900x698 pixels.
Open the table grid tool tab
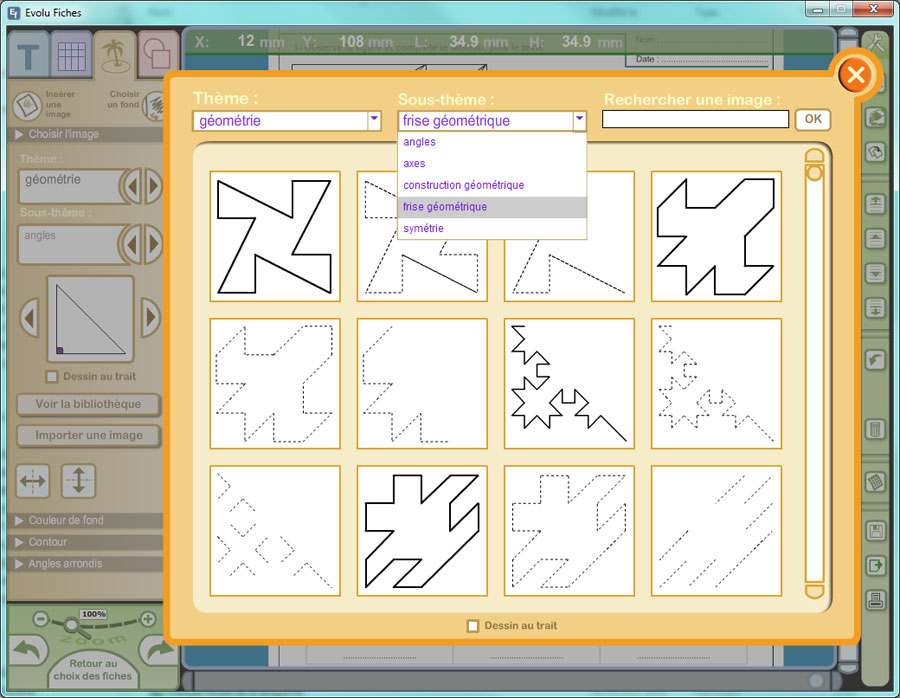71,56
